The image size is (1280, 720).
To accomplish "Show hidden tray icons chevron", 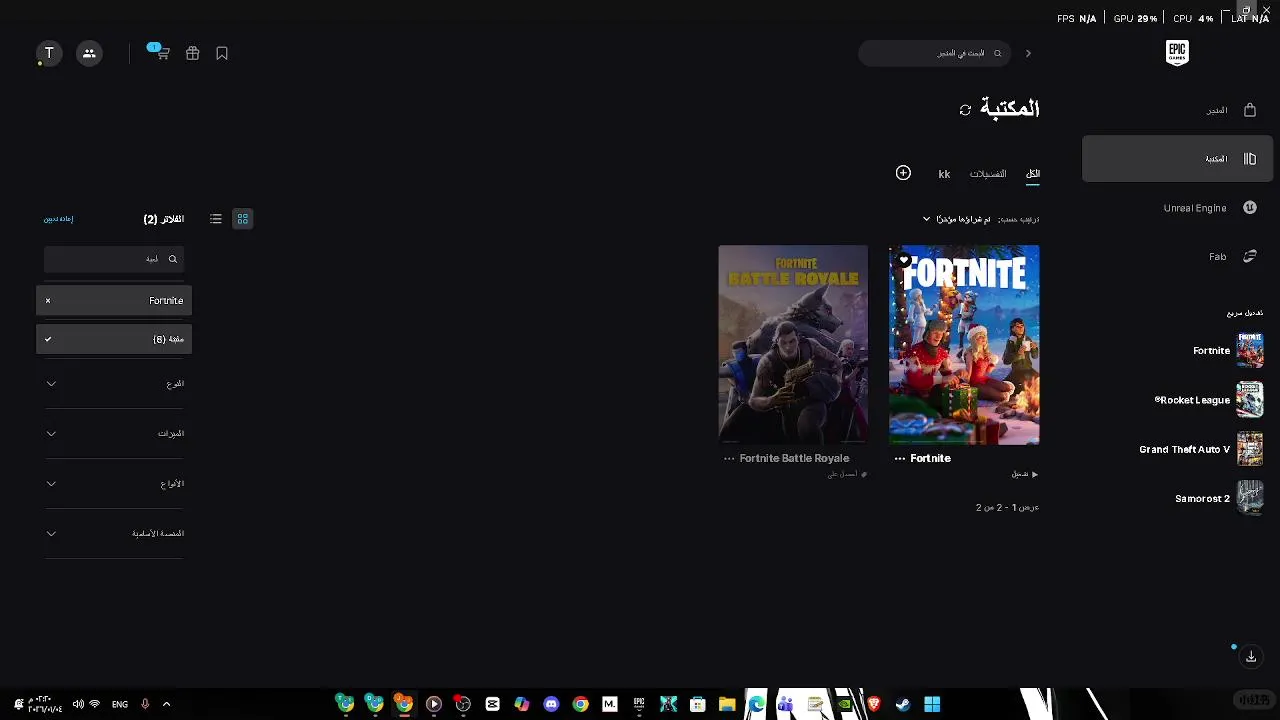I will [x=166, y=704].
